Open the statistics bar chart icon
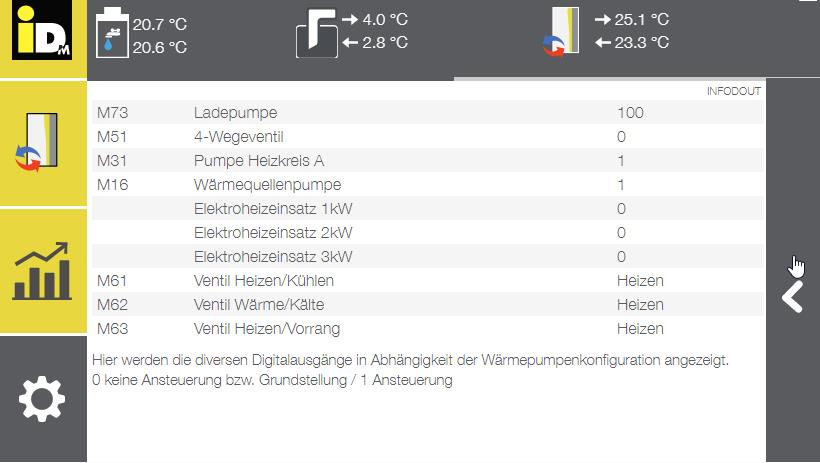The width and height of the screenshot is (820, 463). pos(42,271)
